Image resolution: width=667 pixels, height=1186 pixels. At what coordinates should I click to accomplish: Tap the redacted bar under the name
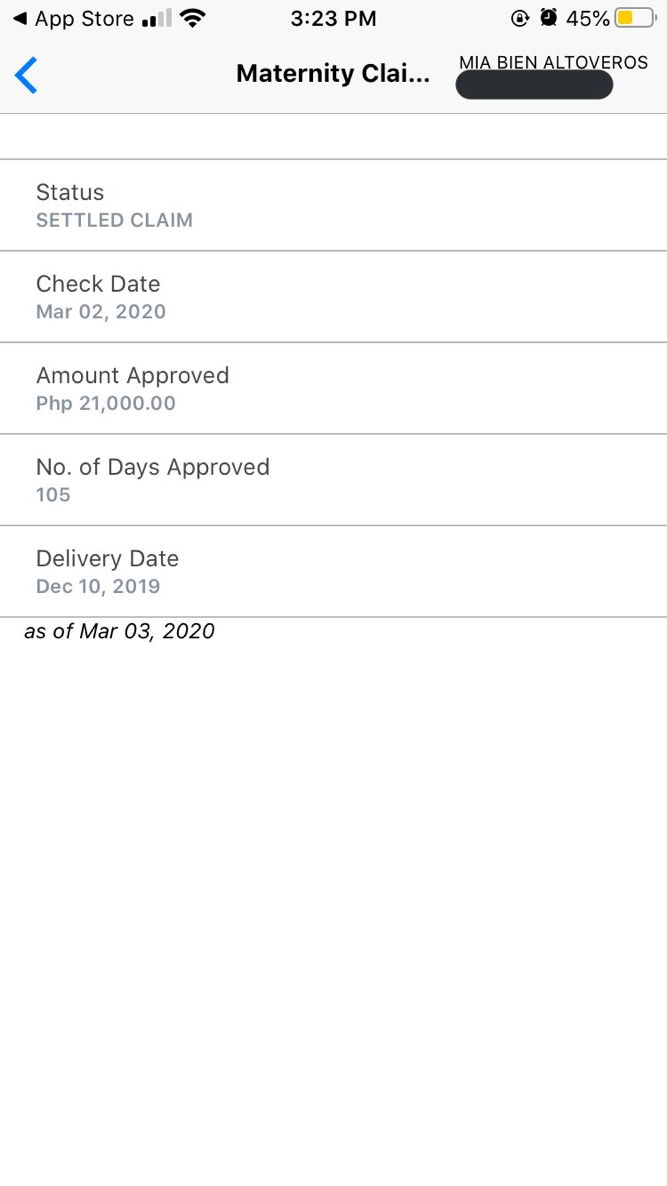(534, 85)
